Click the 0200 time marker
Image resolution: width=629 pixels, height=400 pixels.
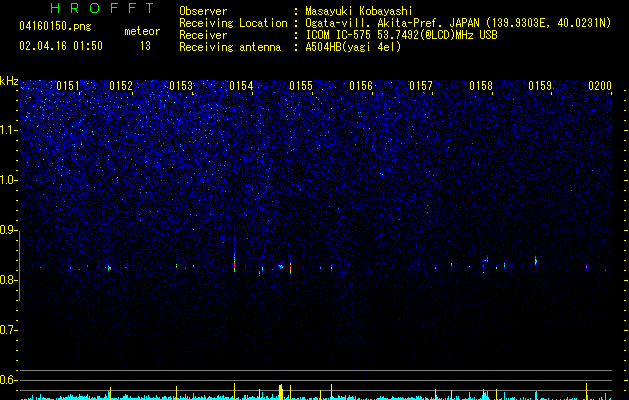[600, 86]
